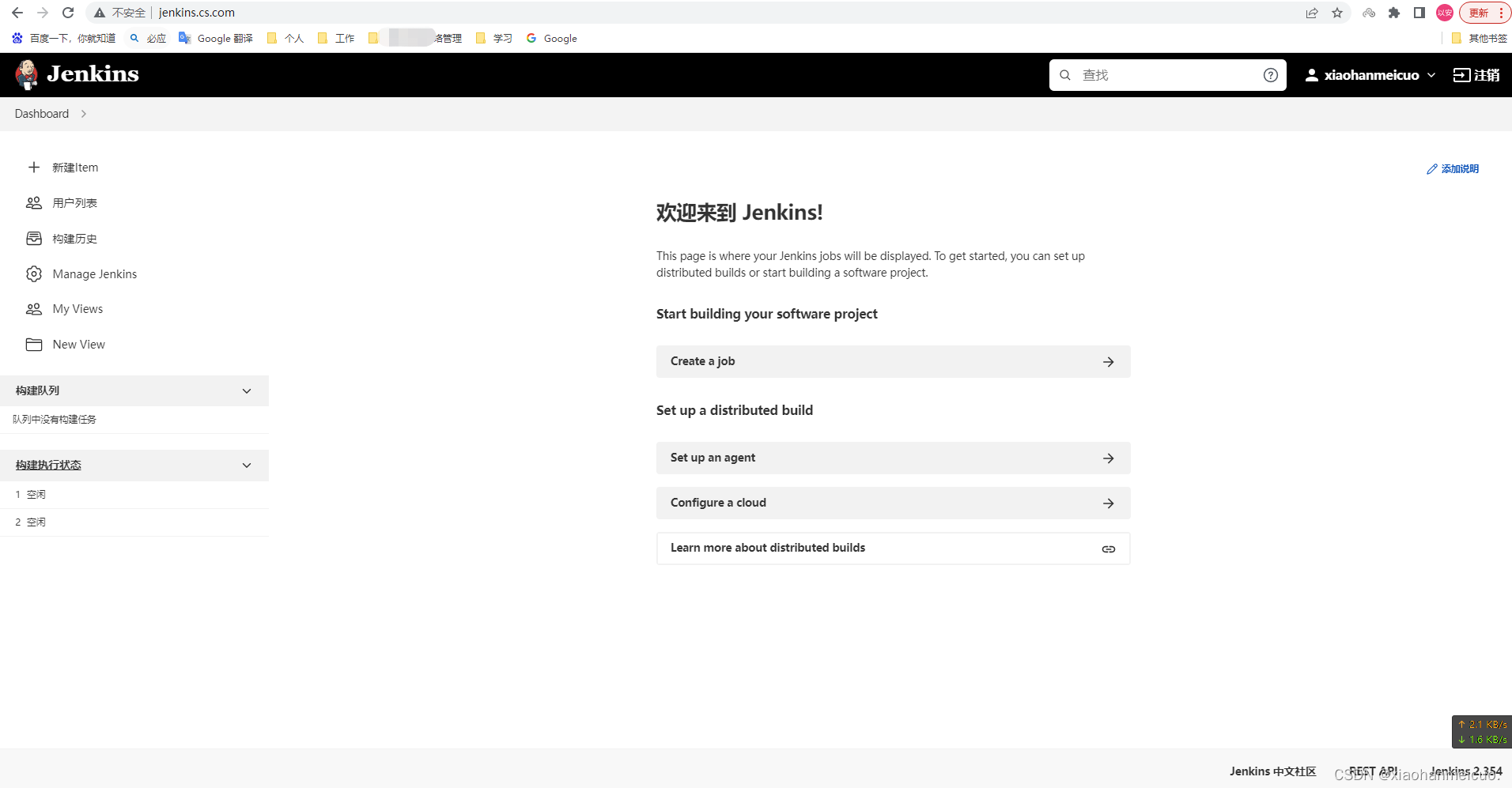1512x788 pixels.
Task: Click the Manage Jenkins gear icon
Action: pos(34,274)
